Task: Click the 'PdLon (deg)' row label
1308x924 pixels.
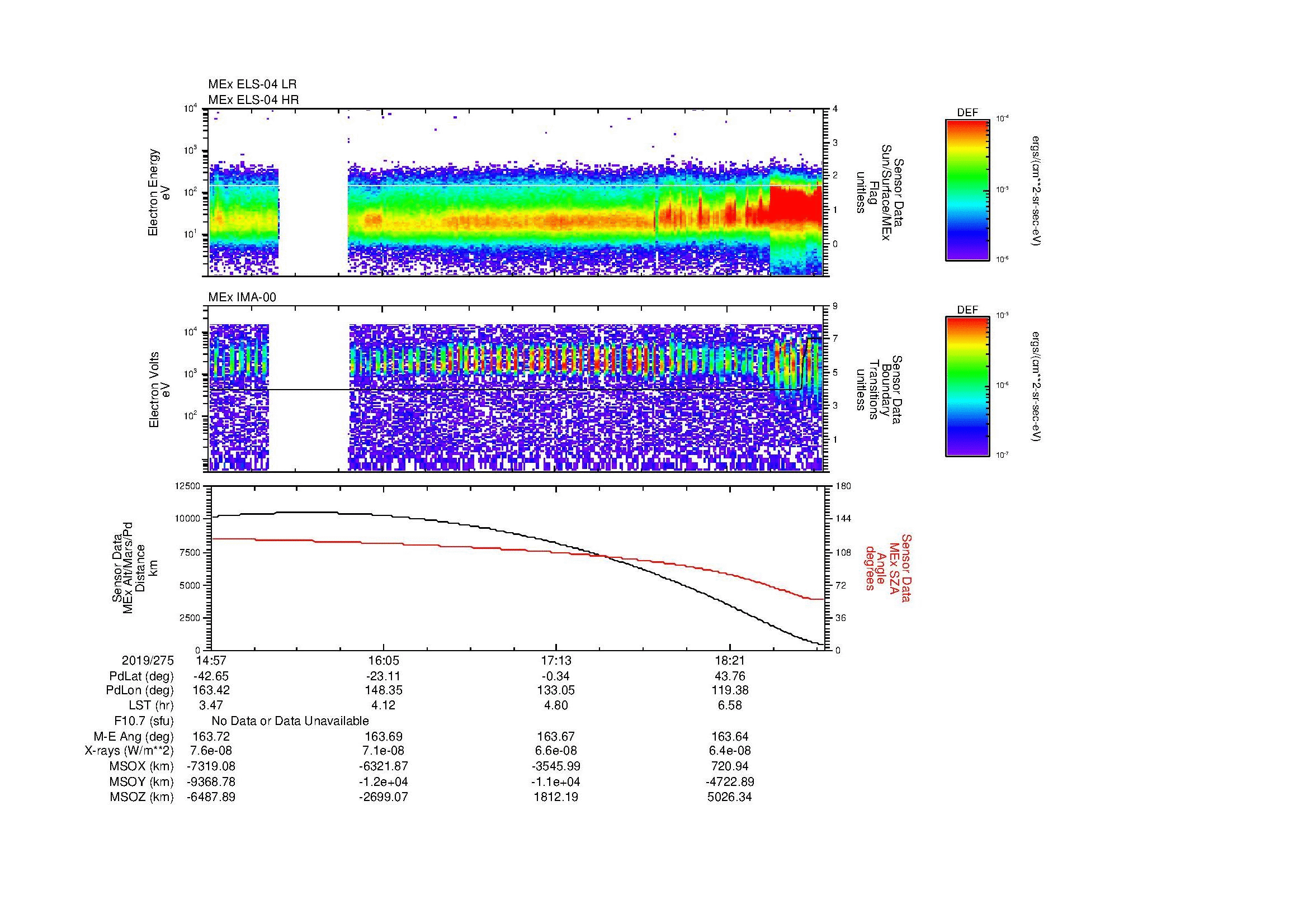Action: (140, 690)
